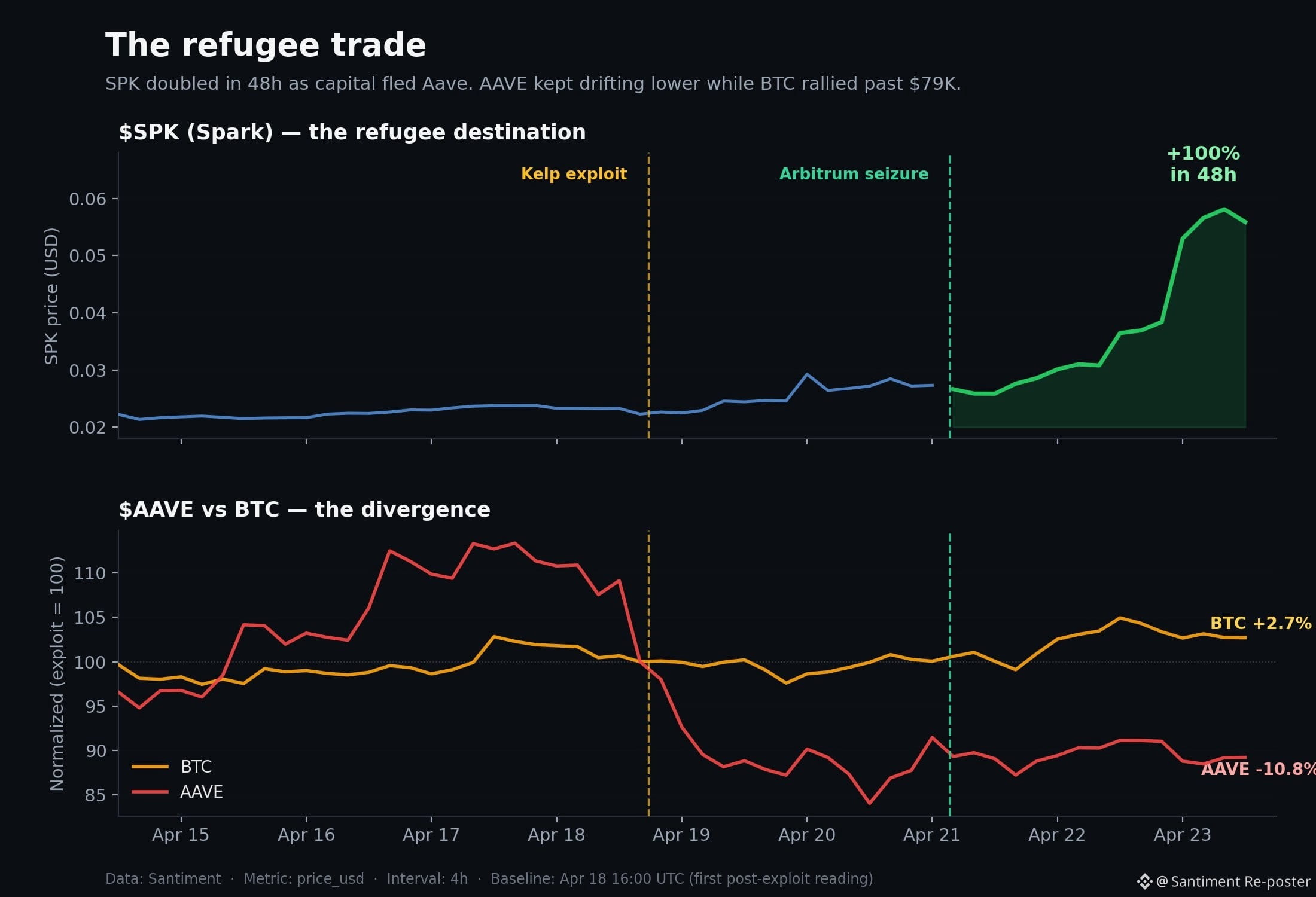Image resolution: width=1316 pixels, height=897 pixels.
Task: Click the 95 tick on the normalized axis
Action: click(96, 707)
